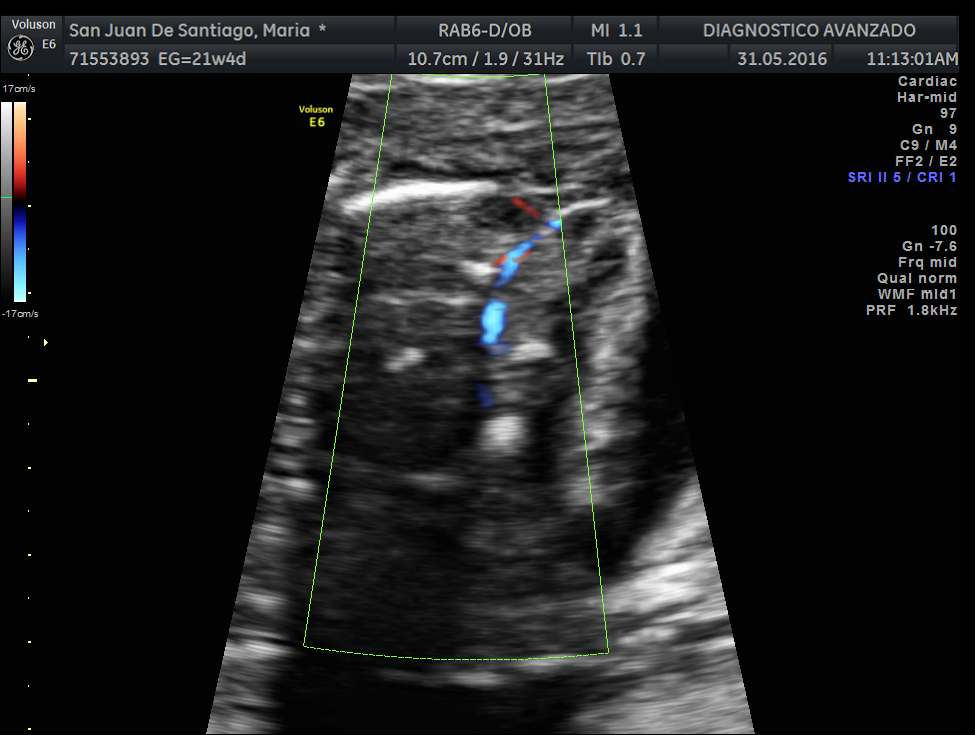Click the PRF 1.8kHz parameter

911,310
